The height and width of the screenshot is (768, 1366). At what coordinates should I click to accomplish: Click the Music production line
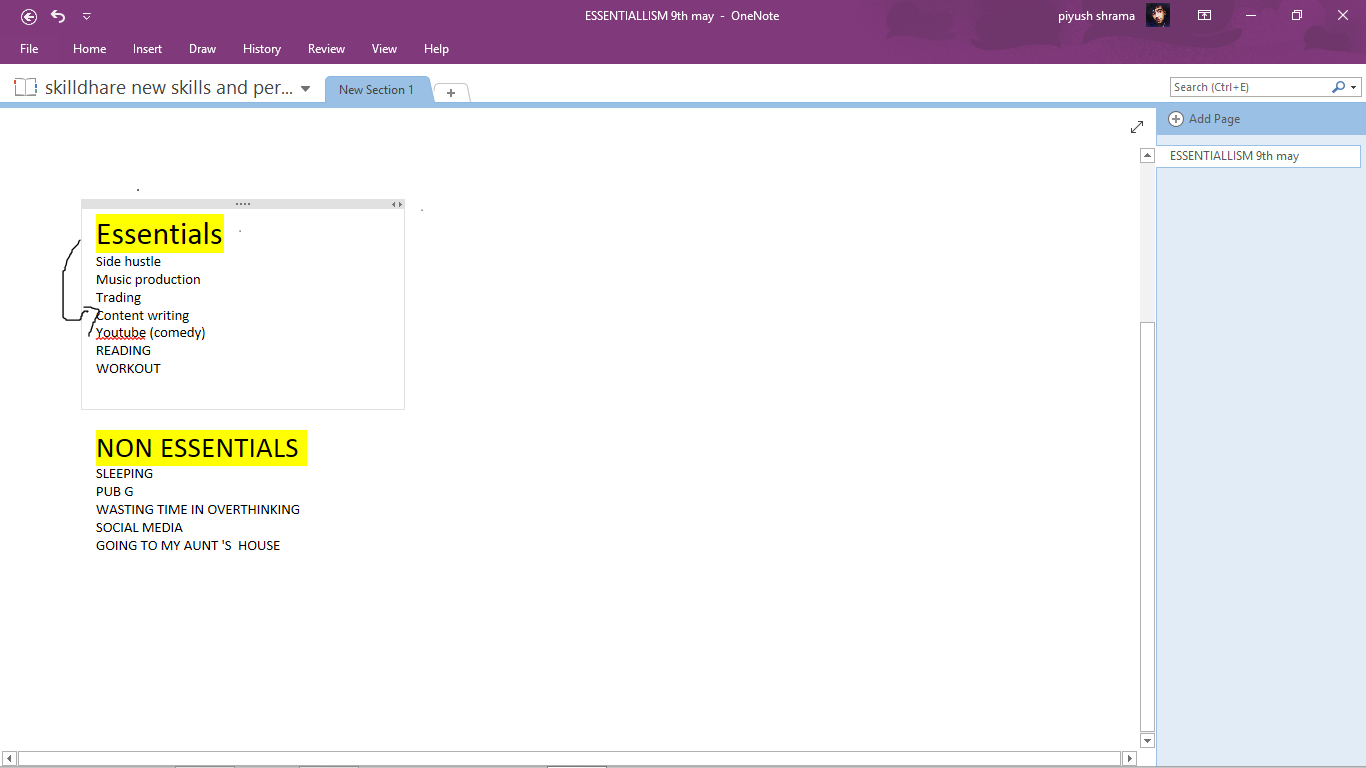point(148,280)
